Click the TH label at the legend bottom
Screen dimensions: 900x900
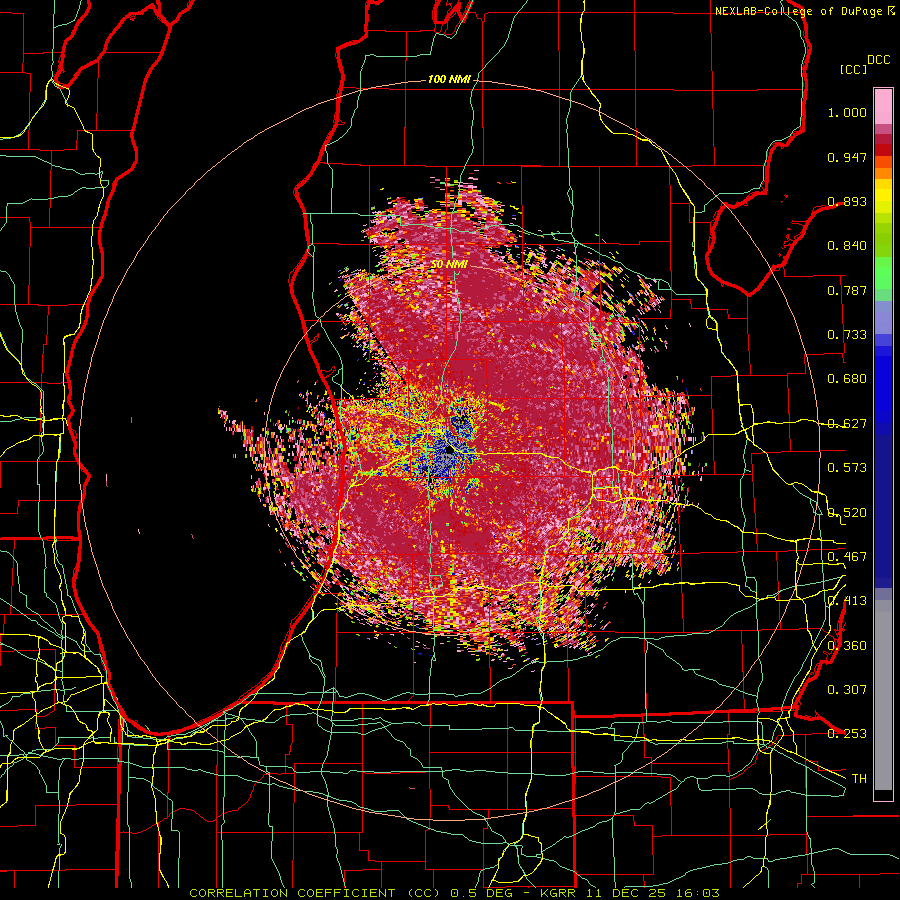[x=859, y=779]
